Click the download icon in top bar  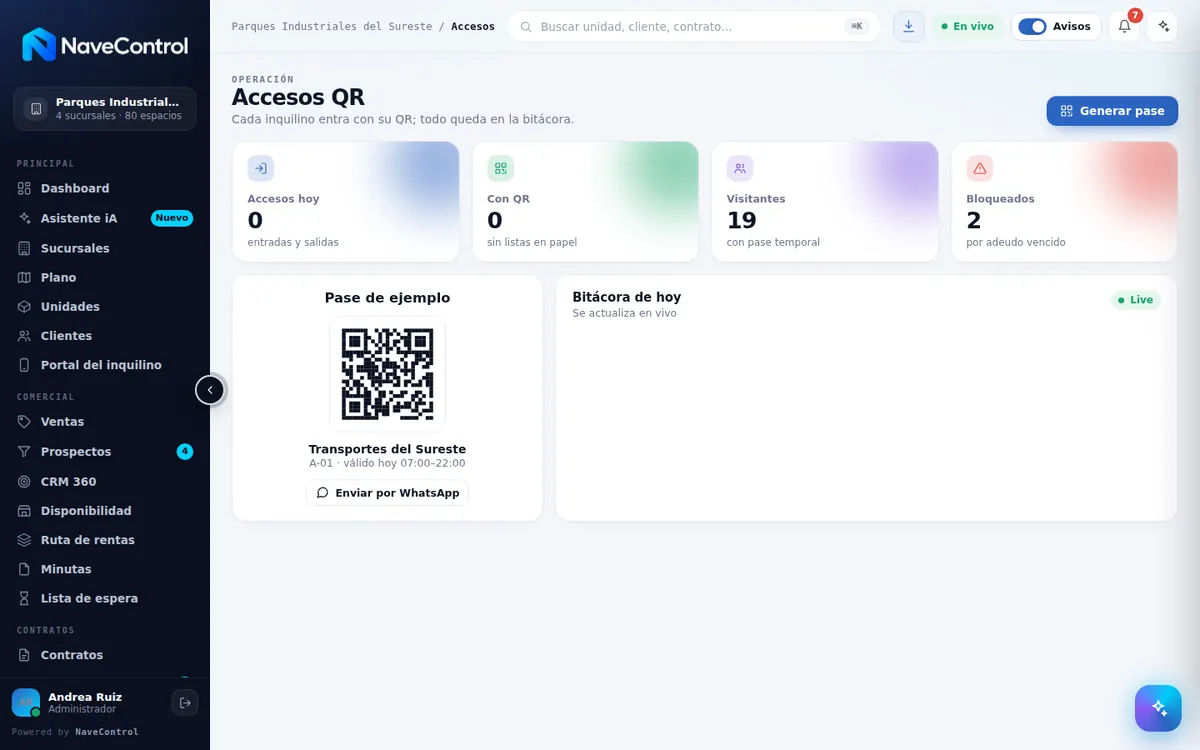[x=908, y=27]
